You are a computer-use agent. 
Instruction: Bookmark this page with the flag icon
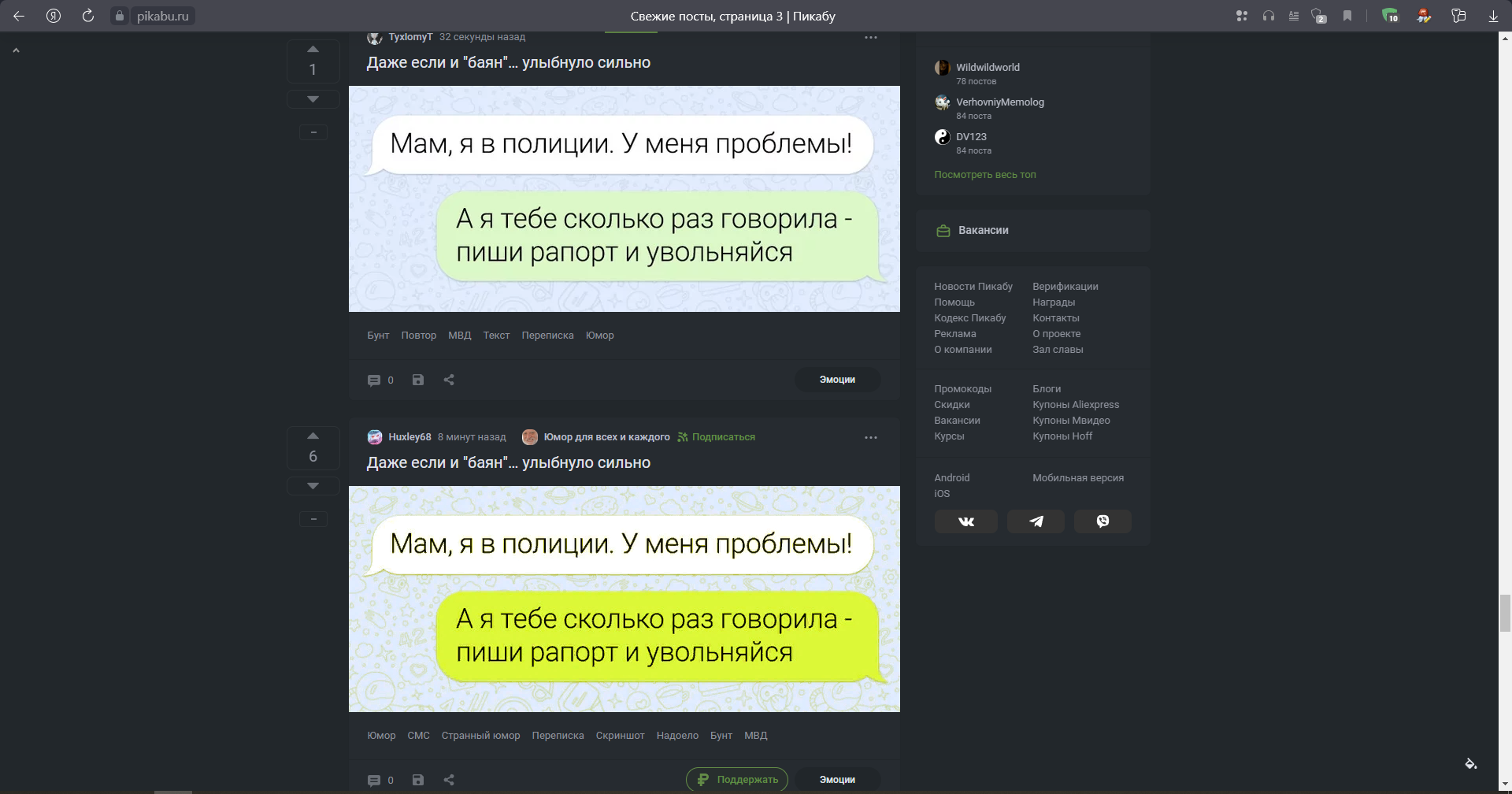pyautogui.click(x=1347, y=16)
